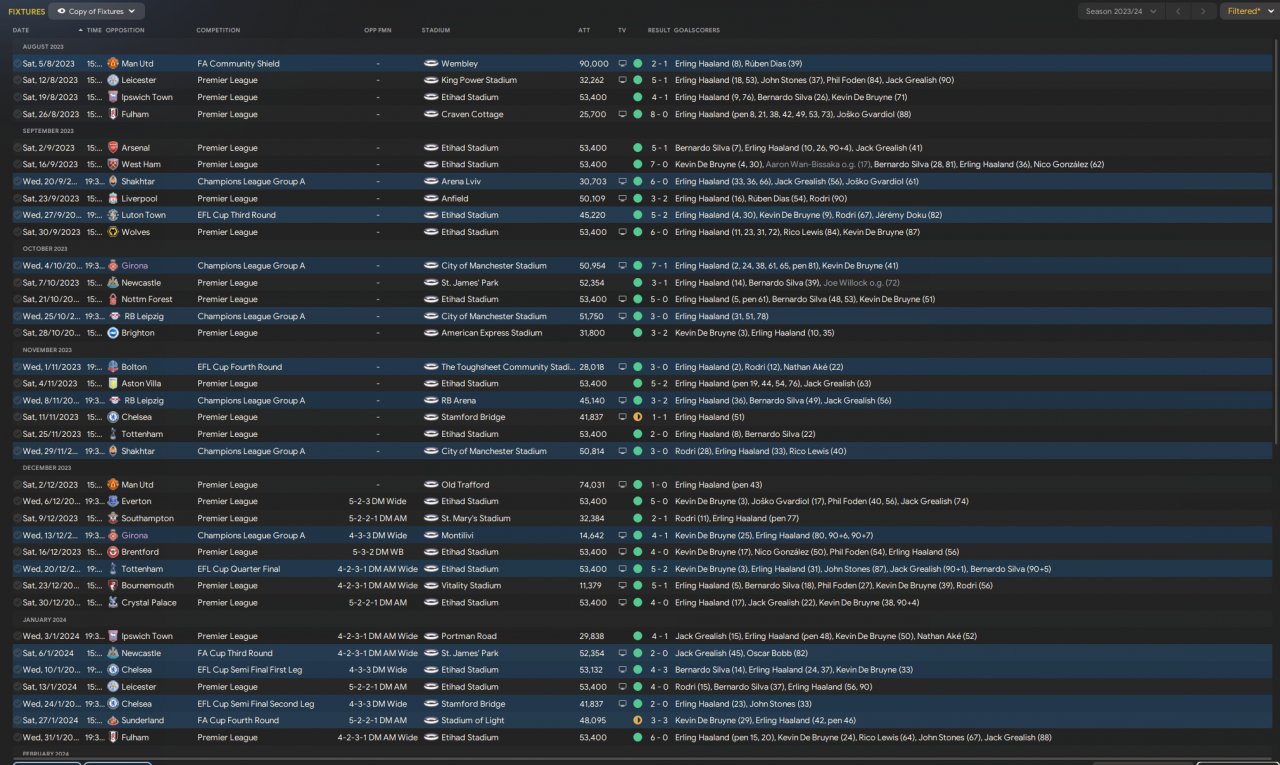Open the EFL Cup Quarter Final link
Viewport: 1280px width, 765px height.
click(x=238, y=569)
